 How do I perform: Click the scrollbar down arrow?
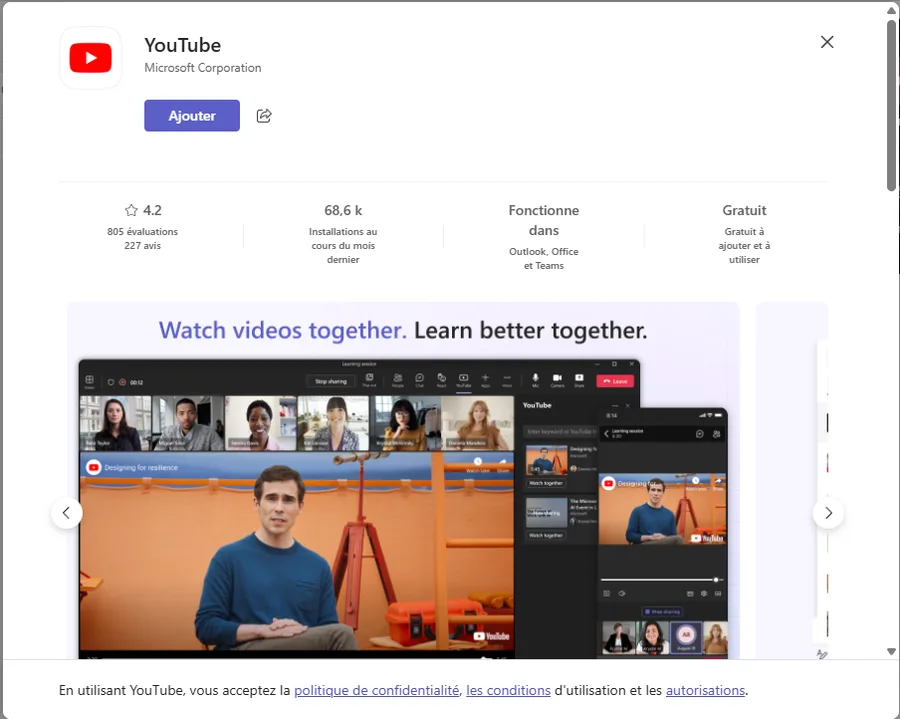click(x=891, y=651)
